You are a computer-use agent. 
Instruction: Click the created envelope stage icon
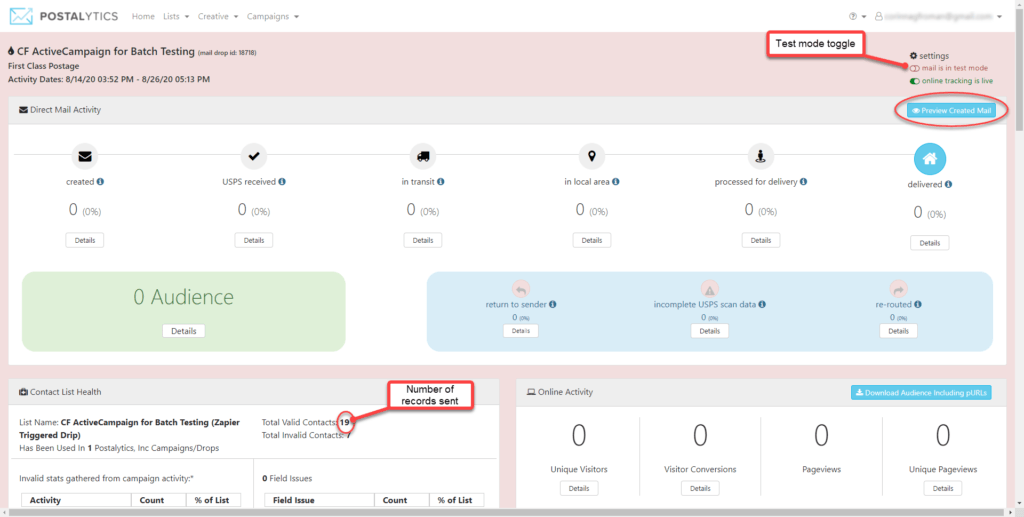(x=85, y=157)
